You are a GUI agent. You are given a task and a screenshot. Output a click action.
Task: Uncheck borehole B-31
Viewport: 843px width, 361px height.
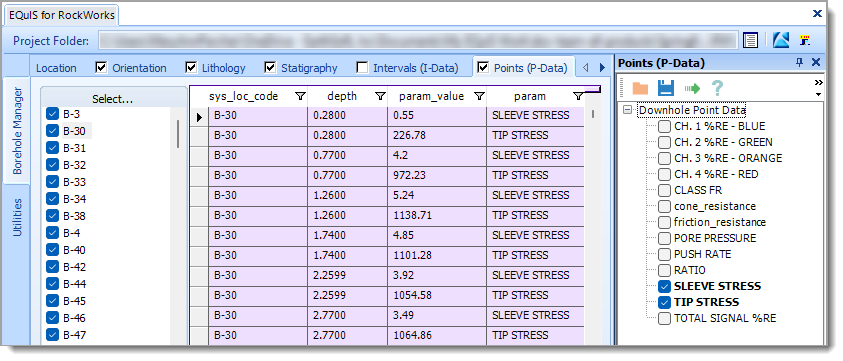click(52, 147)
